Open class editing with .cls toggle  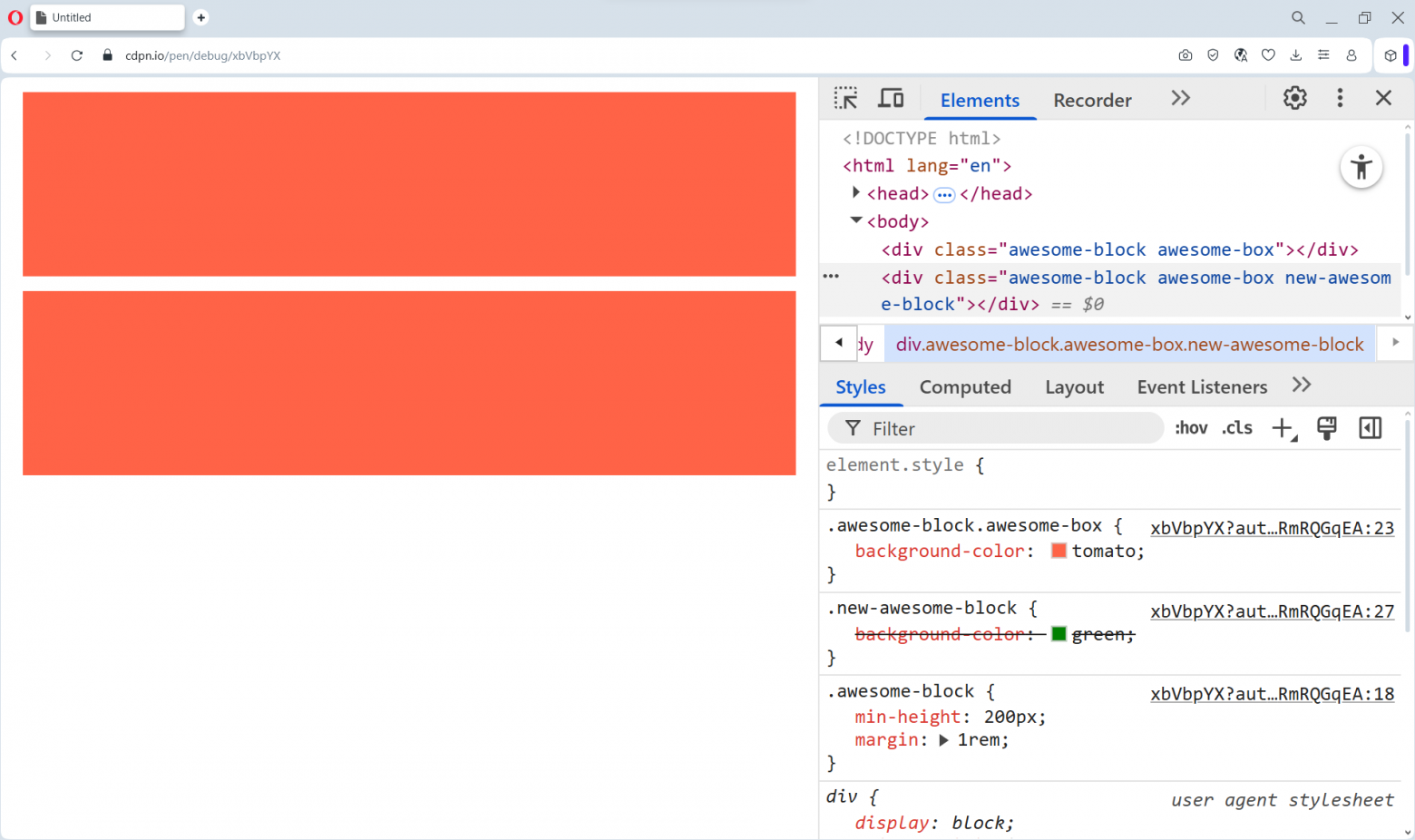[1236, 427]
